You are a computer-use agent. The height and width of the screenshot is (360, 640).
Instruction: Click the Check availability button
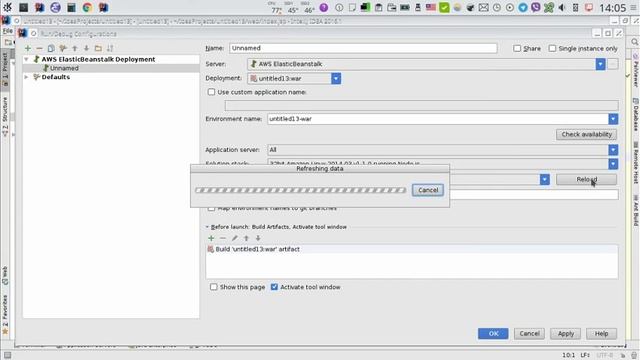pyautogui.click(x=586, y=134)
